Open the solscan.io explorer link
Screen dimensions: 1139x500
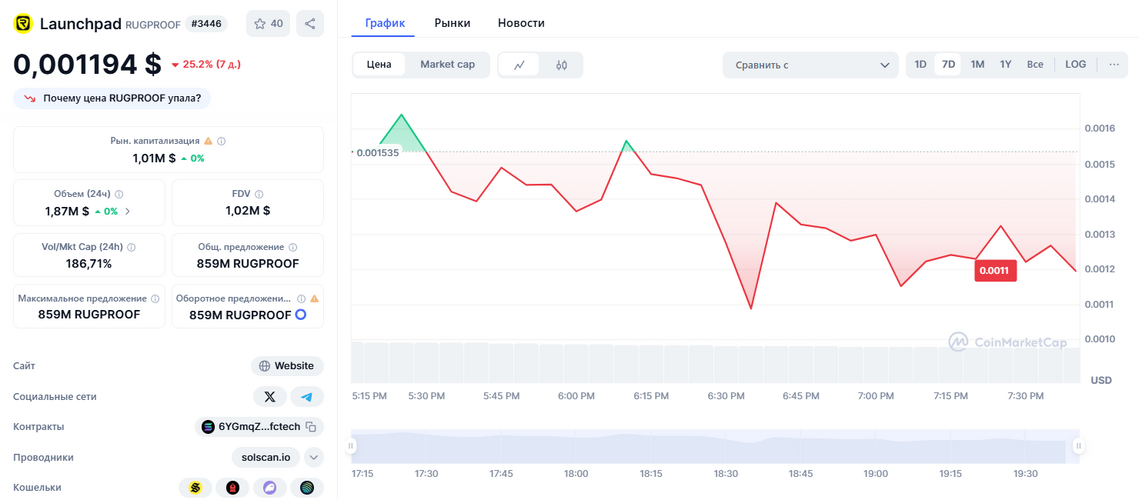[x=266, y=458]
